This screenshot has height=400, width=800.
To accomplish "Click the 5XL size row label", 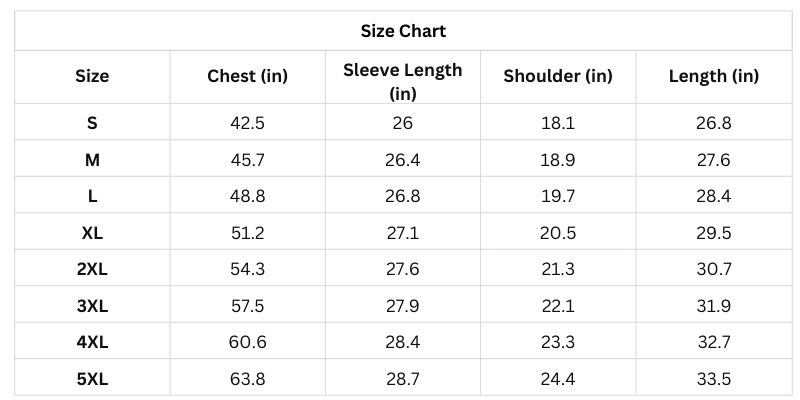I will [92, 378].
